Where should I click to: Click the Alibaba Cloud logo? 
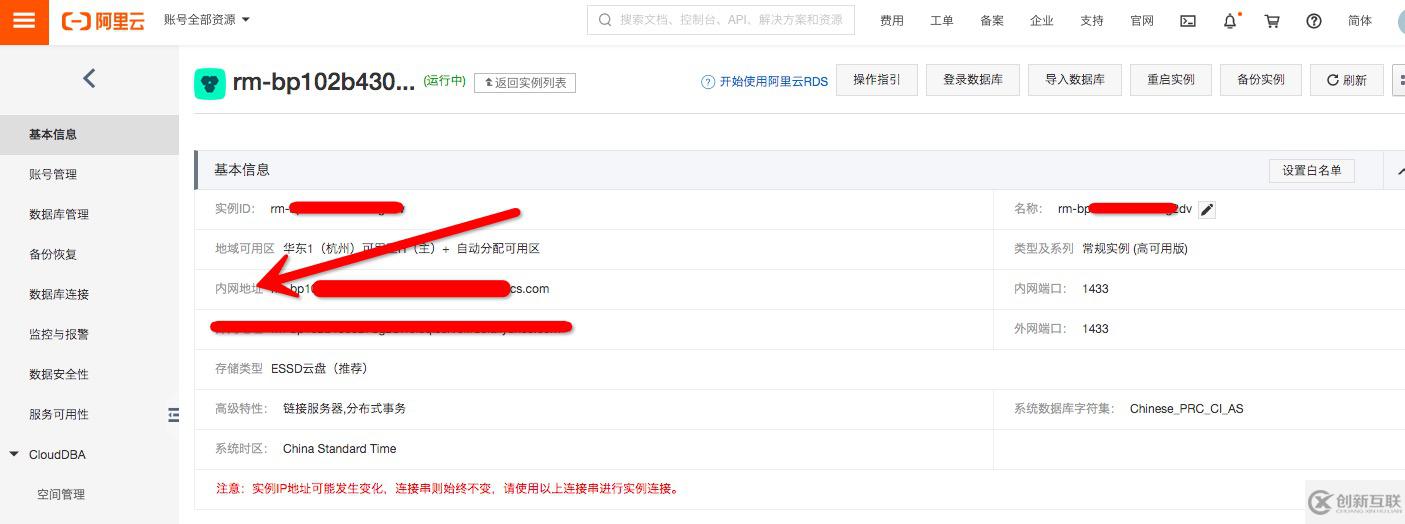pos(103,21)
